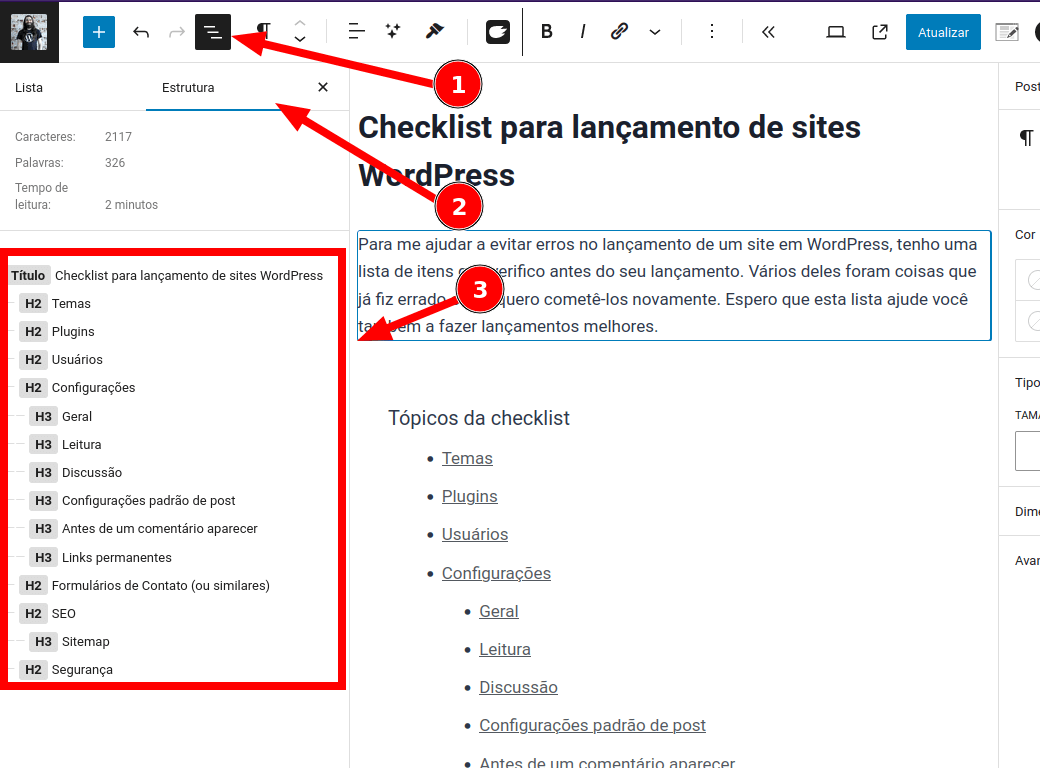Click the font size input in sidebar
1040x768 pixels.
coord(1027,451)
